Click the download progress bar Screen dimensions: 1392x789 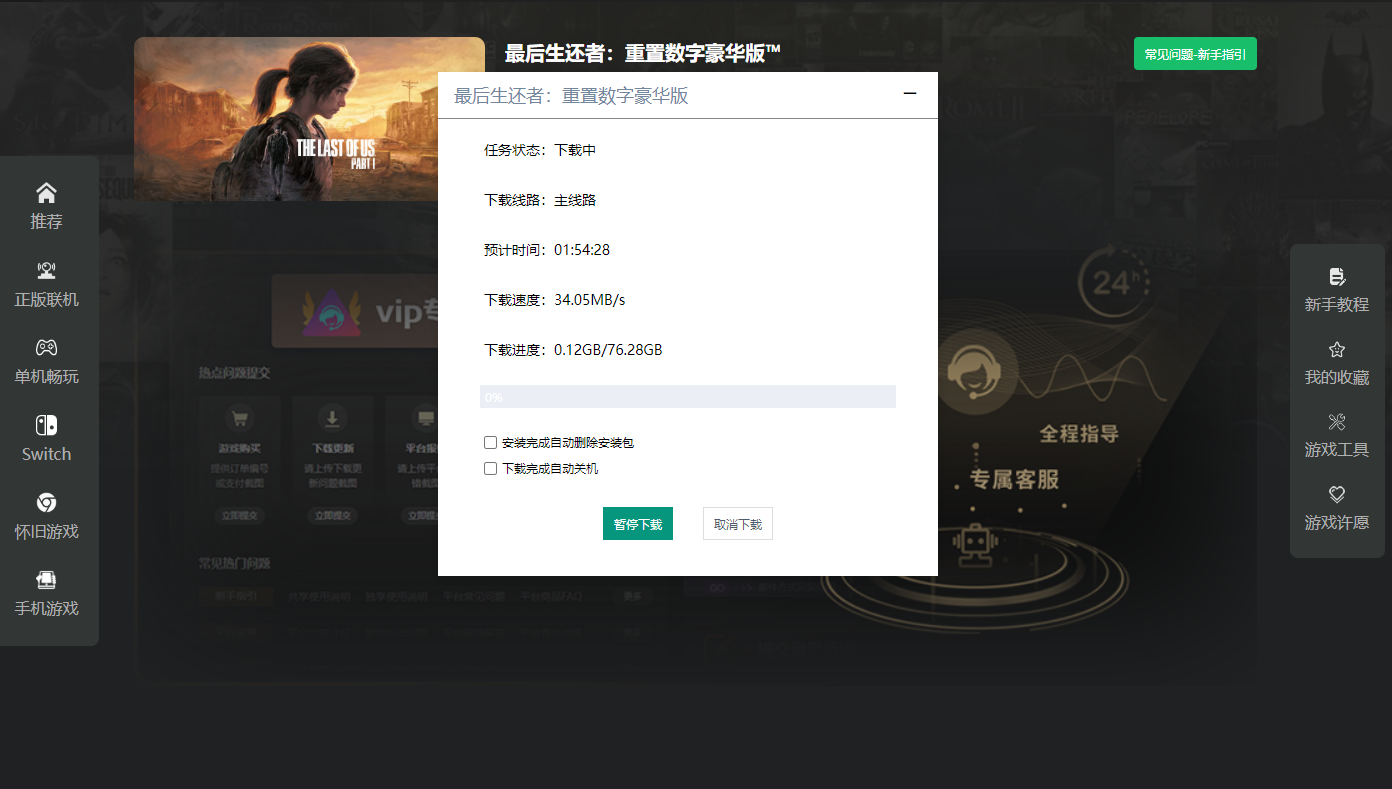(x=688, y=397)
